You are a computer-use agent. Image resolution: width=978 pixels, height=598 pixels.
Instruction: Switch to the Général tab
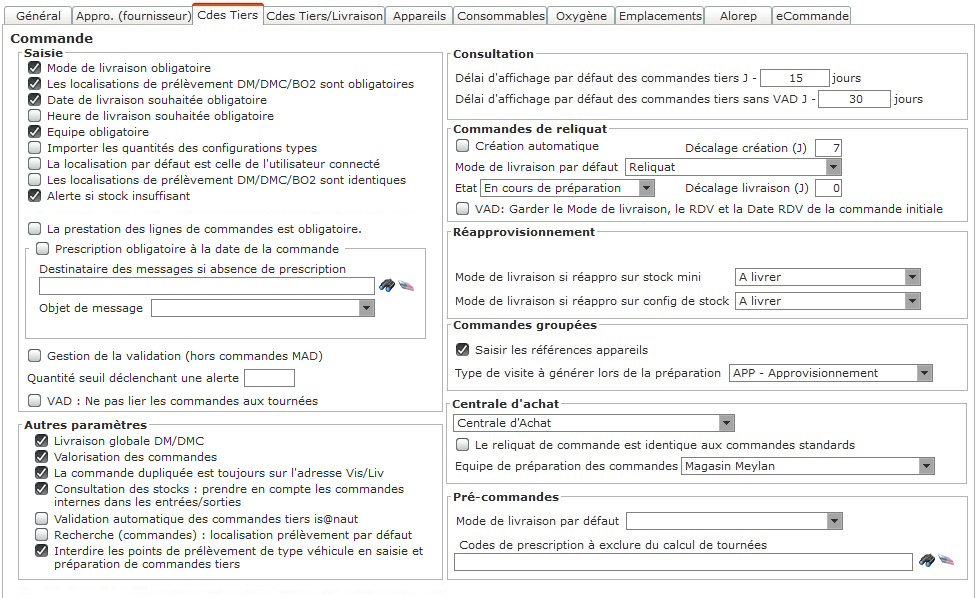click(x=38, y=16)
